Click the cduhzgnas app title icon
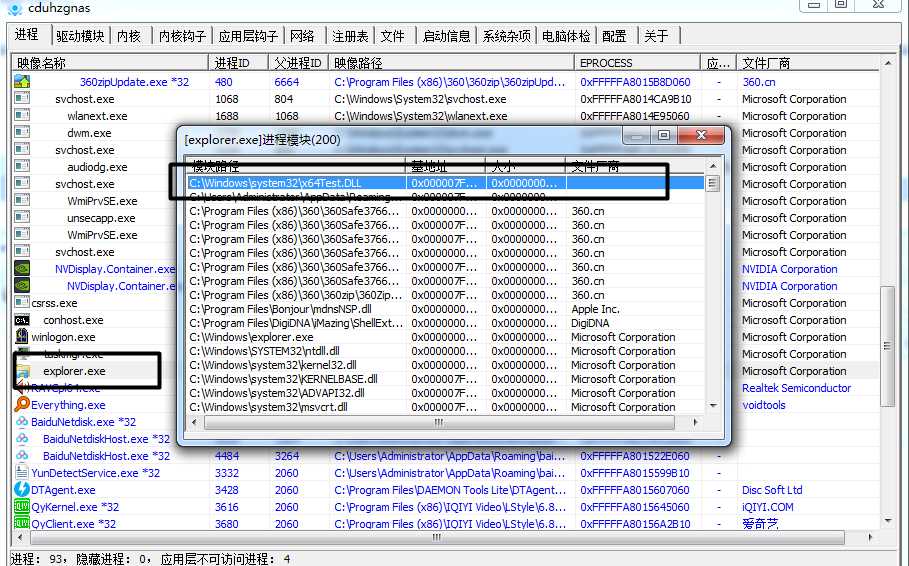The image size is (909, 566). 14,8
